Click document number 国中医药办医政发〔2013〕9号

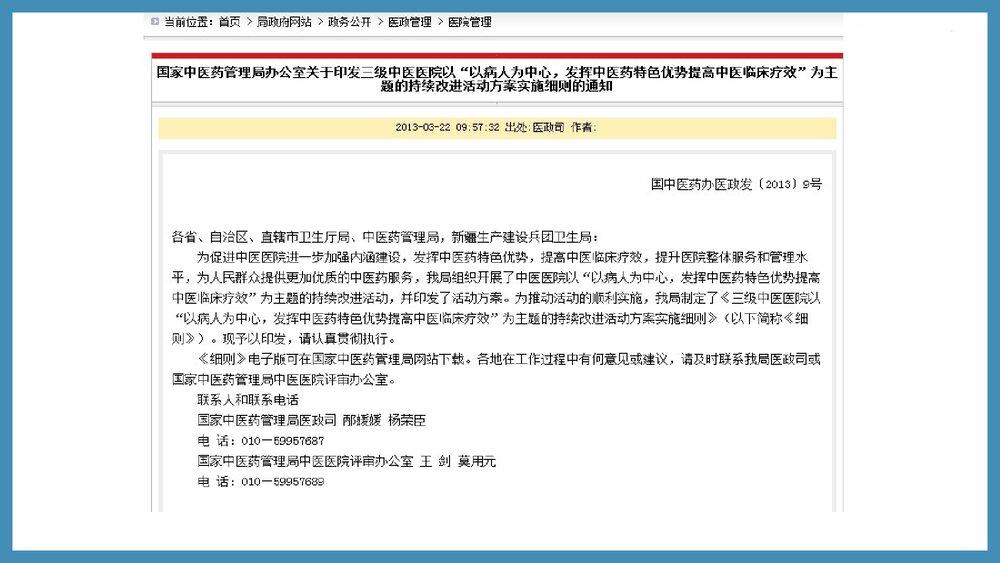click(737, 184)
